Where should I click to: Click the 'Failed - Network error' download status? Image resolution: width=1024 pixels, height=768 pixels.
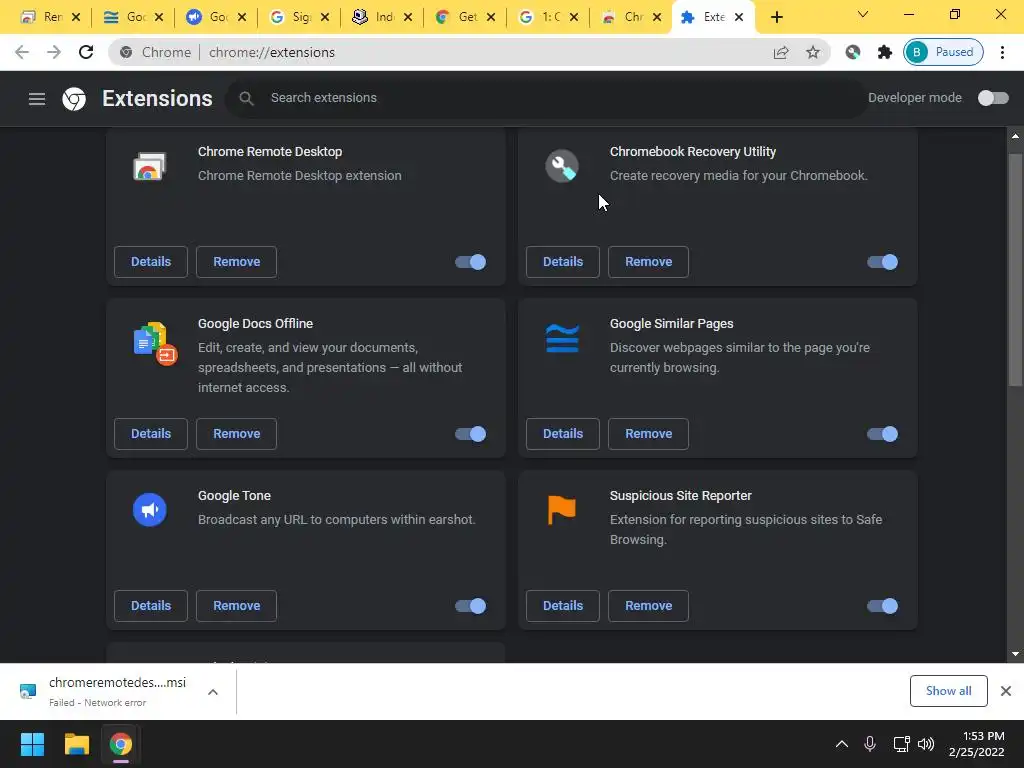pyautogui.click(x=97, y=703)
